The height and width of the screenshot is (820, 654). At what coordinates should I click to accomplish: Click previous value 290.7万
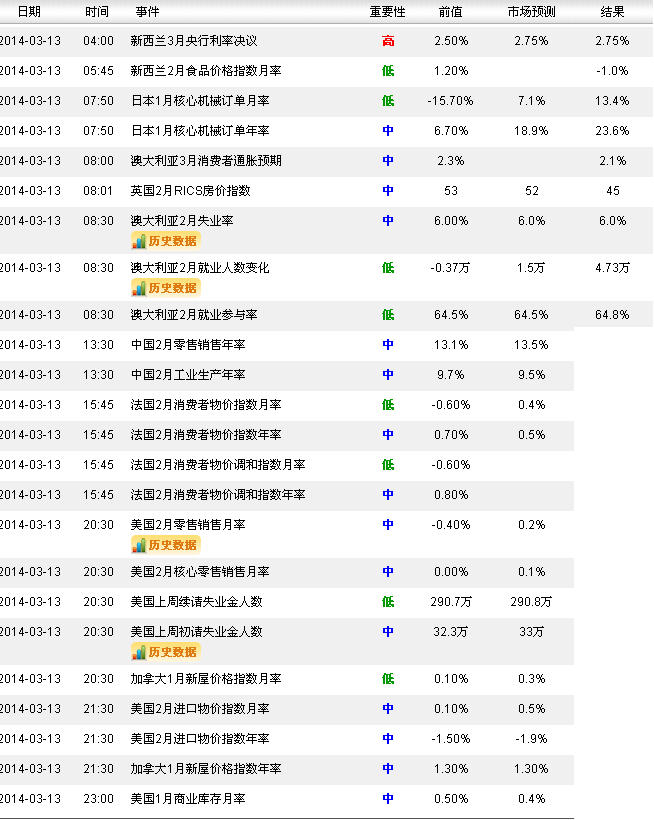451,602
